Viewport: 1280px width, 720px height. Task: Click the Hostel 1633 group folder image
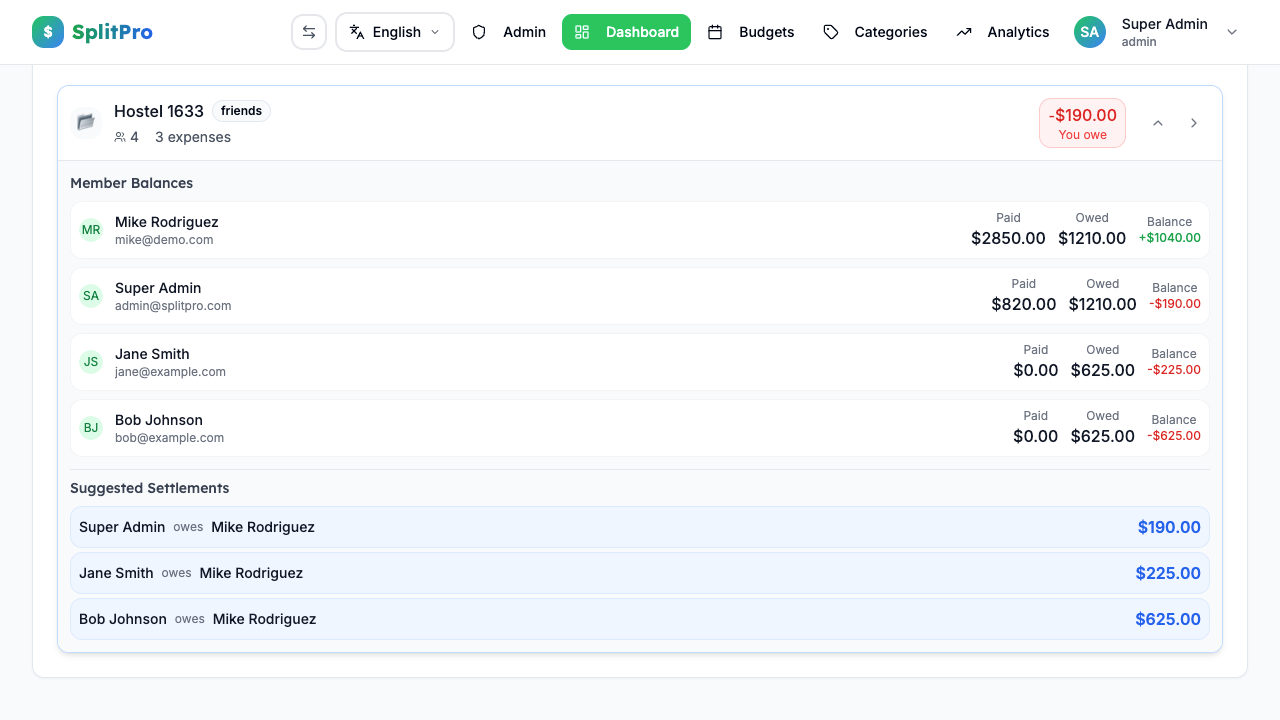85,122
